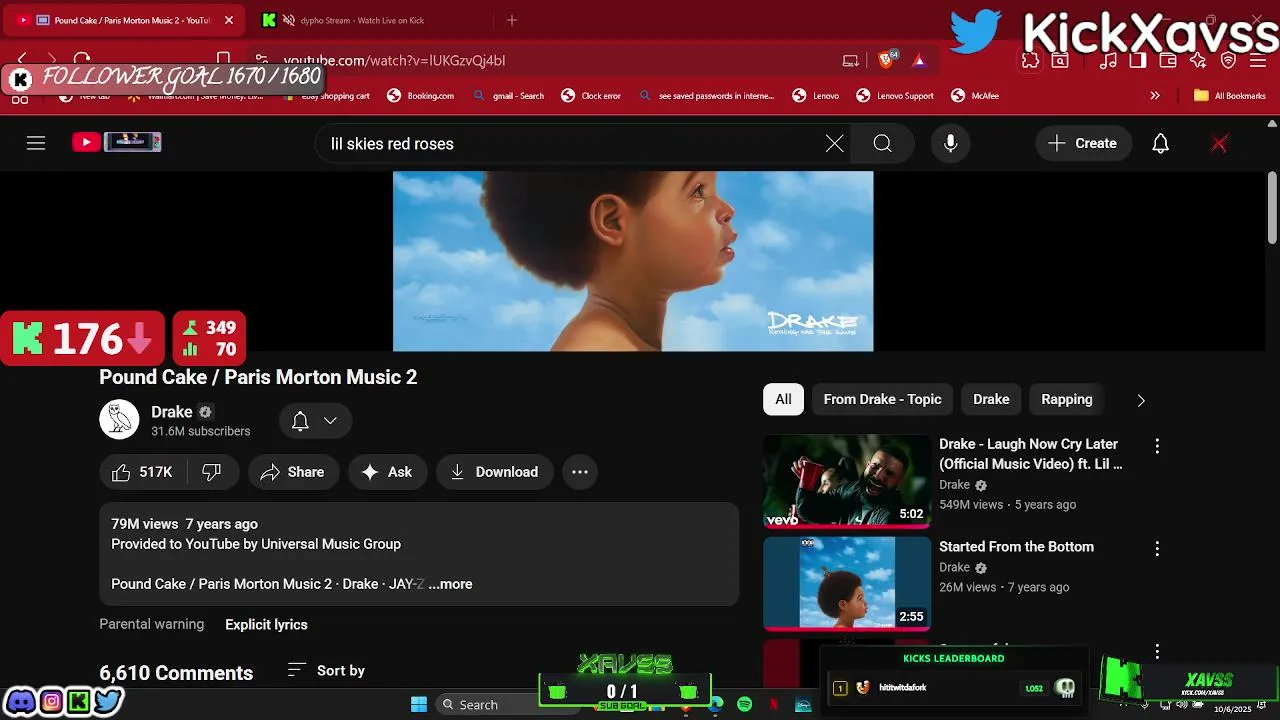This screenshot has height=720, width=1280.
Task: Open the browser extensions puzzle icon
Action: pos(1030,60)
